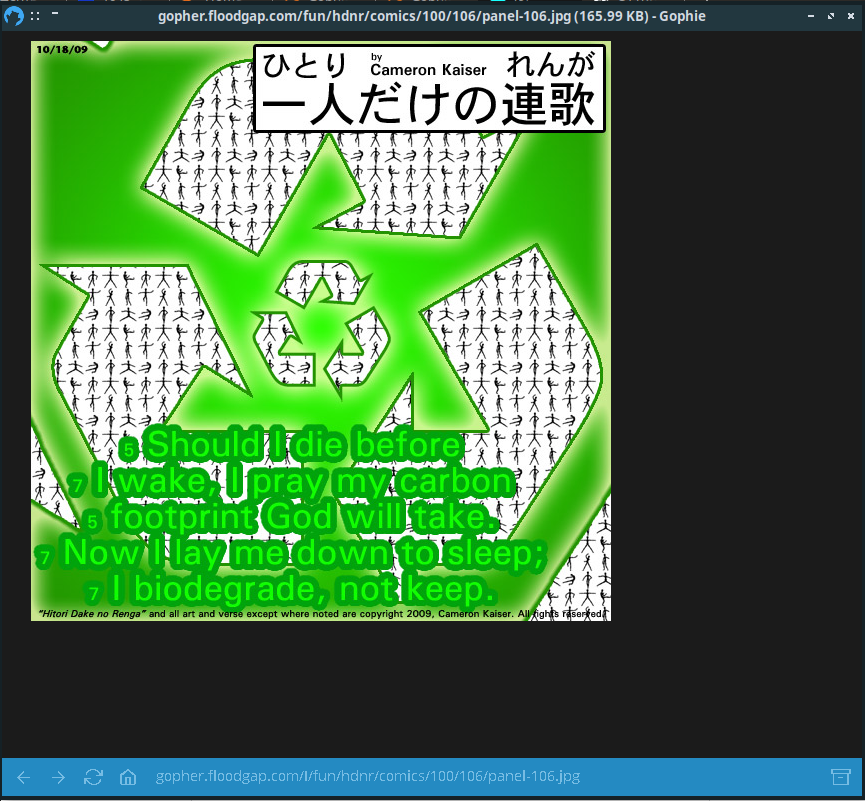This screenshot has width=865, height=801.
Task: Minimize the Gophie window
Action: [x=811, y=16]
